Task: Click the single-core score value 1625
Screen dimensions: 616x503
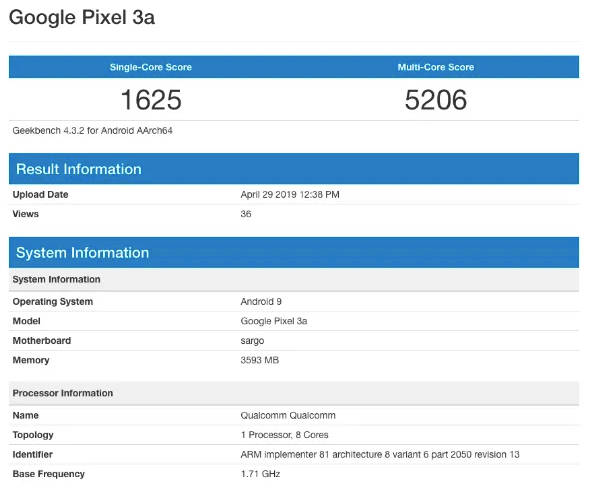Action: (x=150, y=99)
